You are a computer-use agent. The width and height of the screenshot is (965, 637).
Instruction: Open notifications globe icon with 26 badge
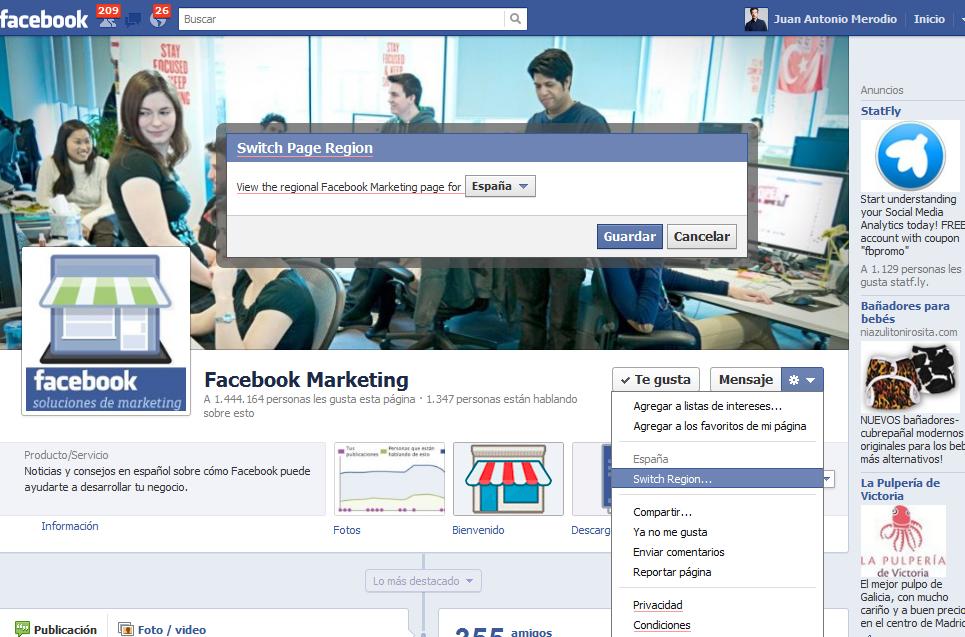159,18
